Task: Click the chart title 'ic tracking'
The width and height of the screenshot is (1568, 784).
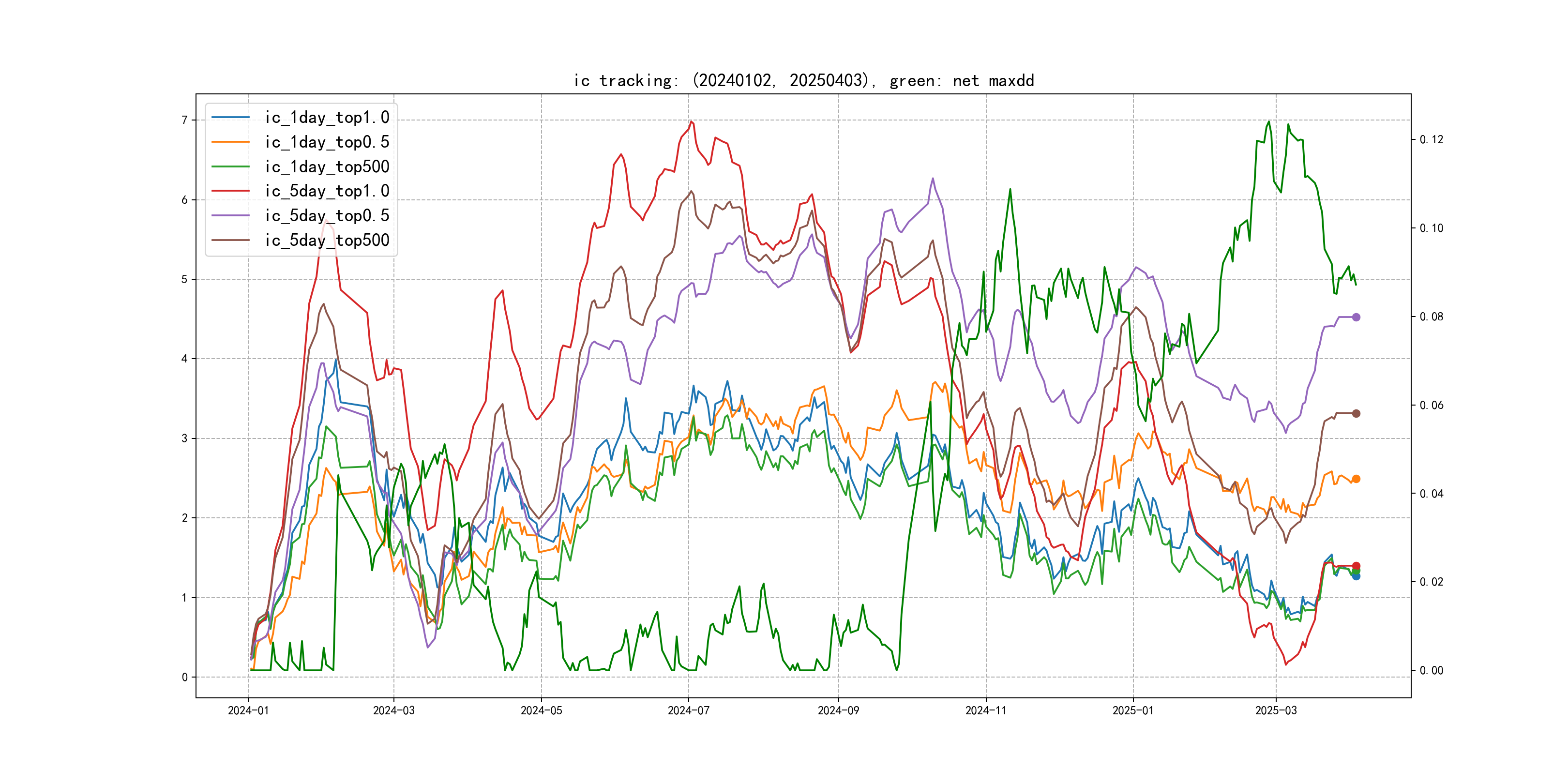Action: tap(803, 80)
